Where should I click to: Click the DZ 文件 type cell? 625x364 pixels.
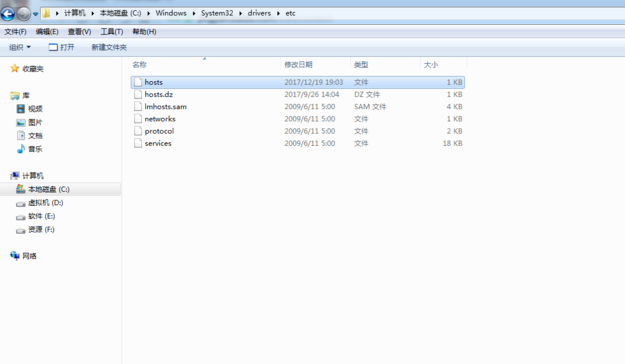tap(367, 94)
